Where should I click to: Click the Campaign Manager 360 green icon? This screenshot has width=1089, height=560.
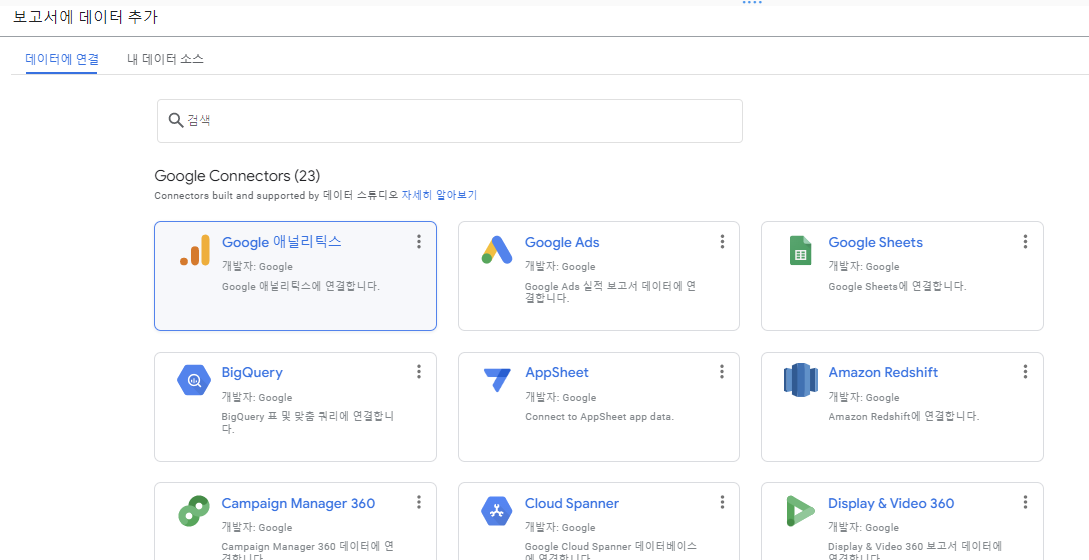click(194, 511)
